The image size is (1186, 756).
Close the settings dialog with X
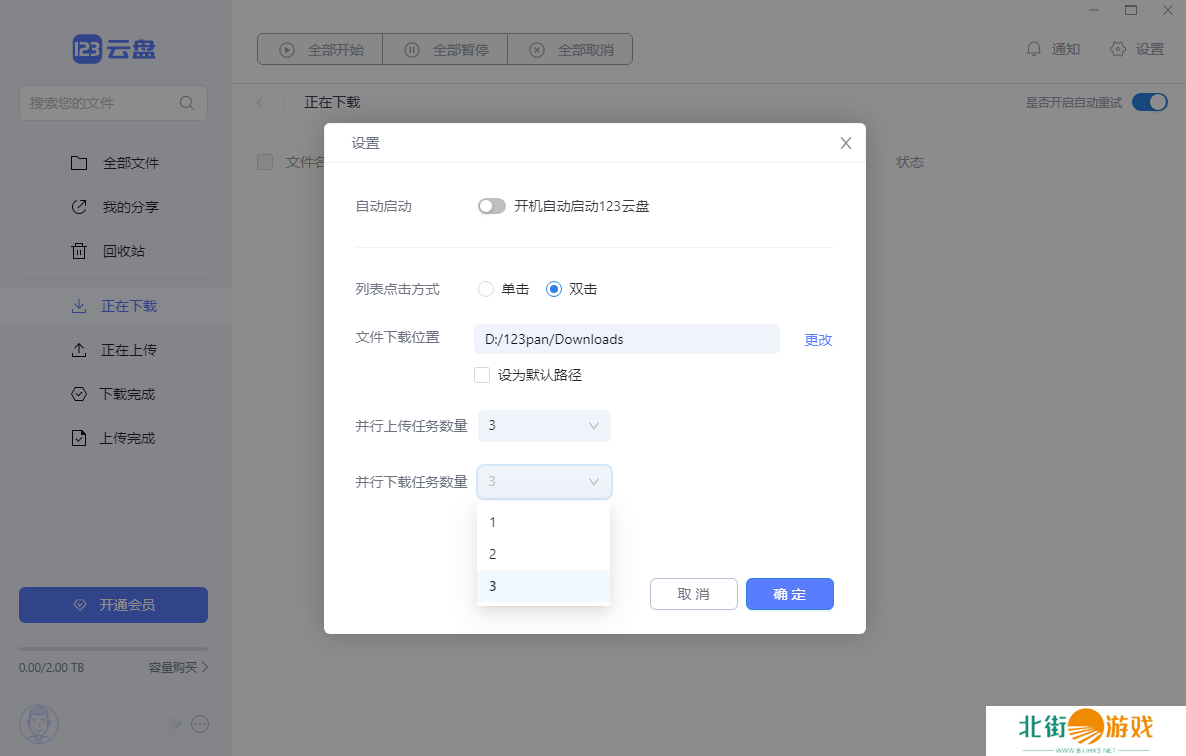point(845,143)
